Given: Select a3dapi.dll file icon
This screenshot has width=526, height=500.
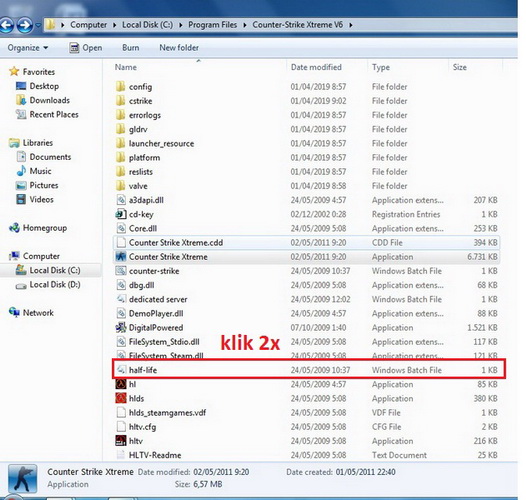Looking at the screenshot, I should pyautogui.click(x=120, y=200).
